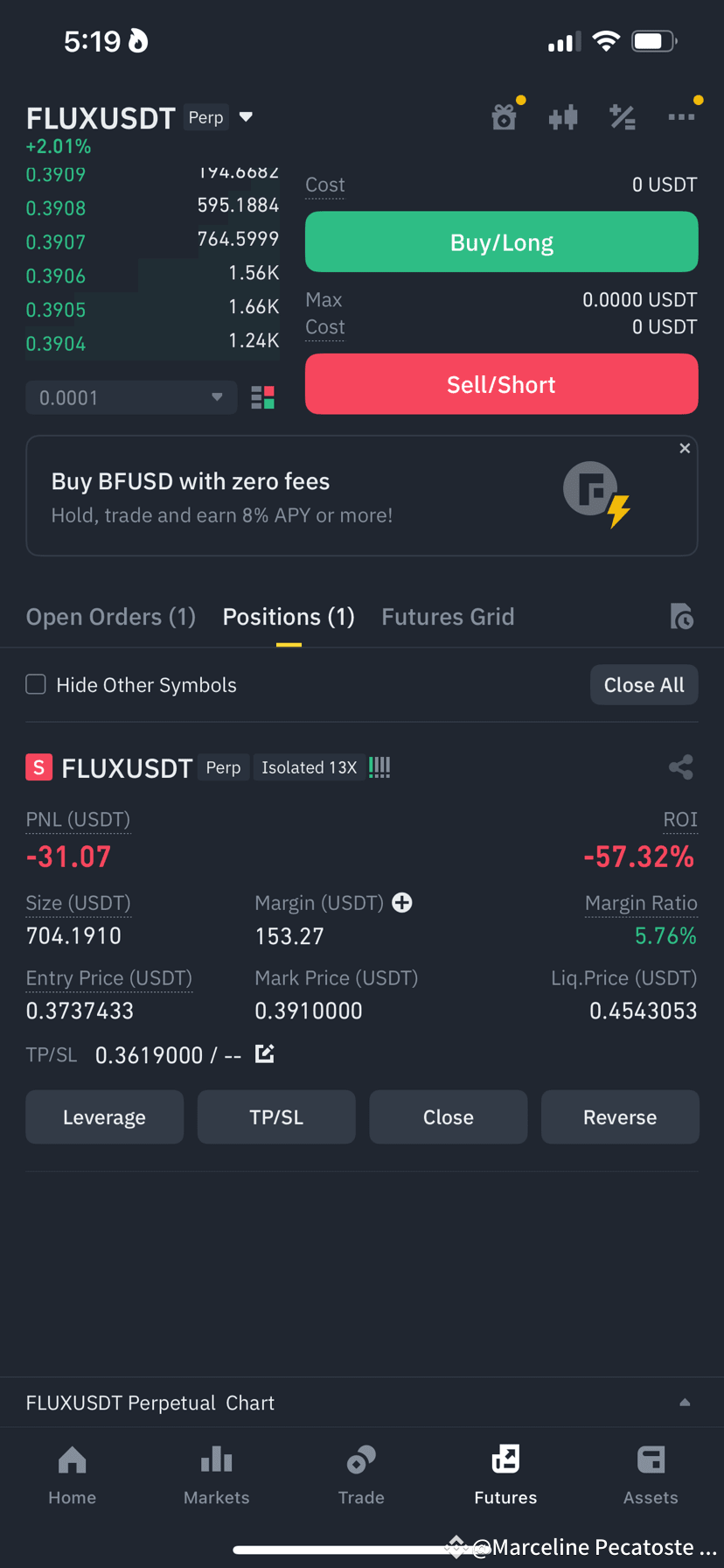Open order history icon beside Futures Grid
Screen dimensions: 724x1568
click(682, 617)
